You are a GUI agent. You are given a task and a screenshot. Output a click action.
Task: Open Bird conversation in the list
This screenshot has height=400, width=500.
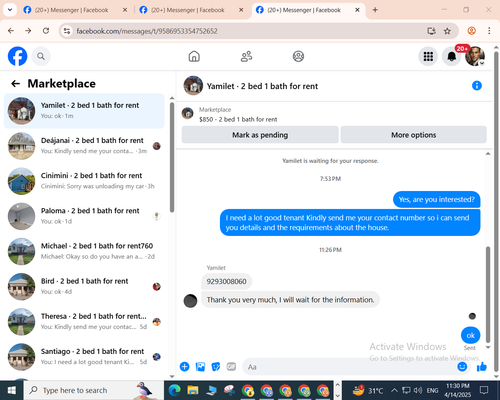tap(84, 287)
